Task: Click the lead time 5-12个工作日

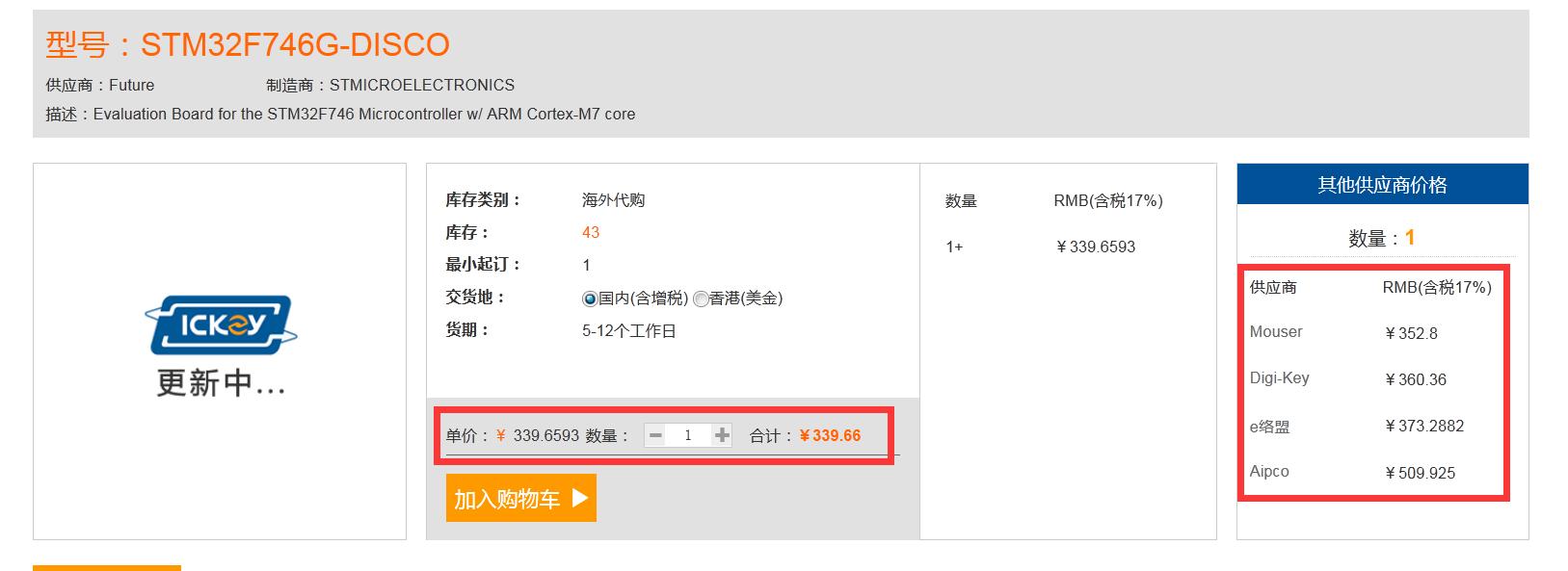Action: click(x=629, y=330)
